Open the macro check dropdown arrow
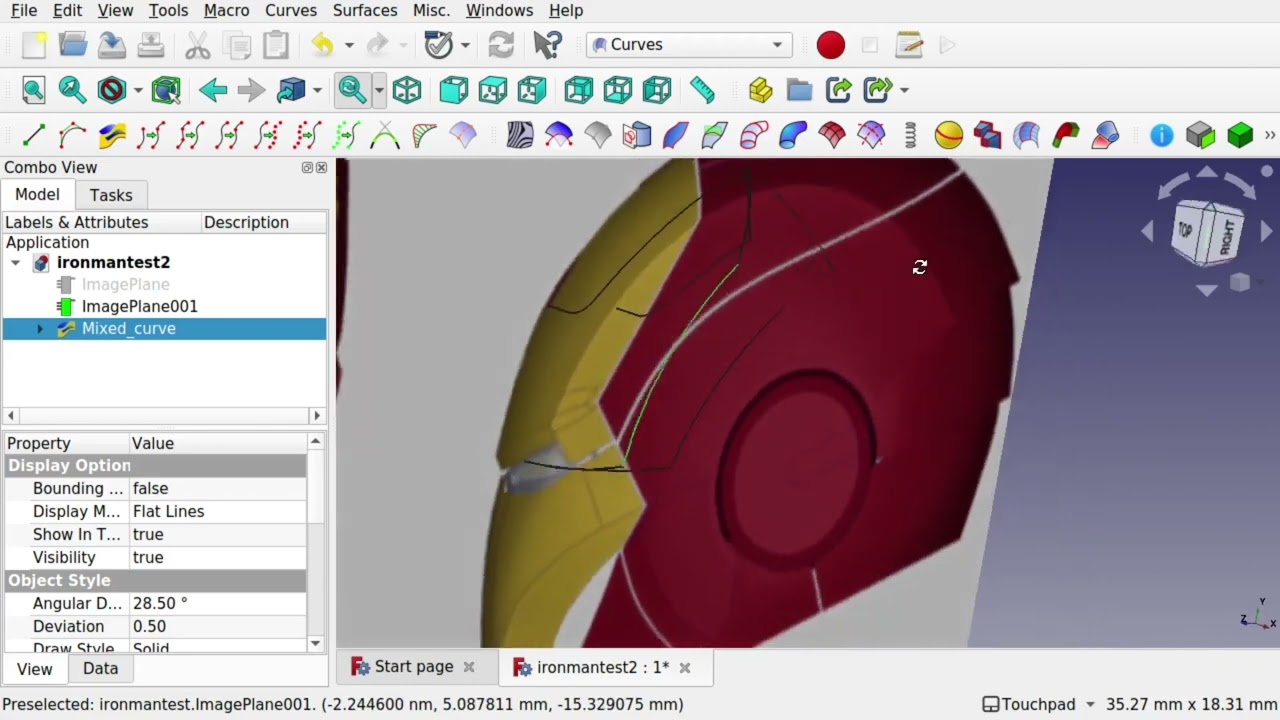This screenshot has height=720, width=1280. 465,45
